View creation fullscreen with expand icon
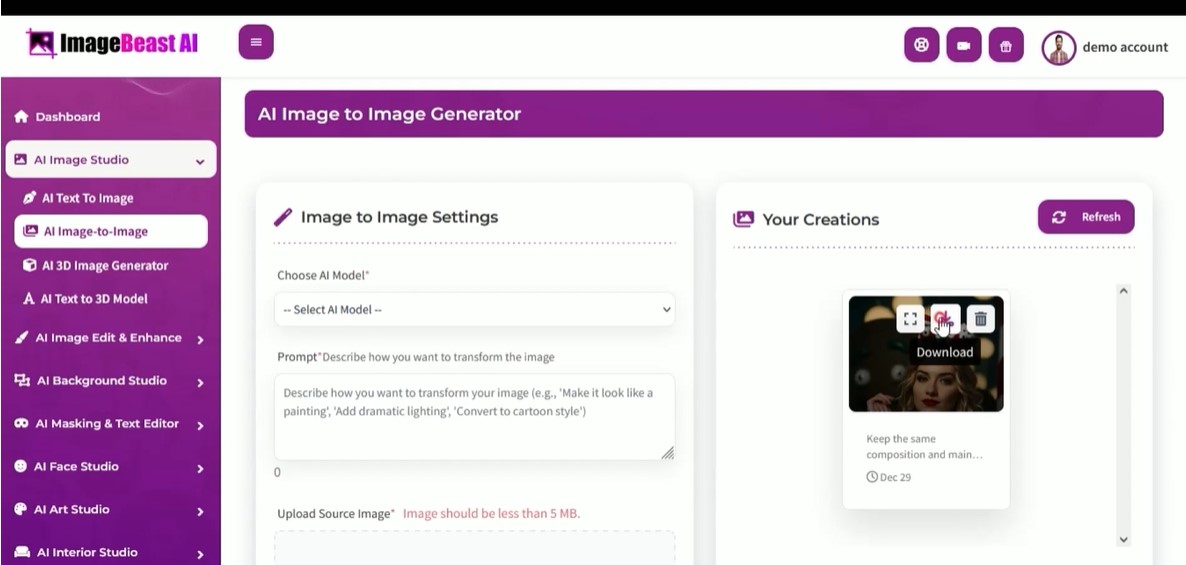Viewport: 1186px width, 565px height. click(x=911, y=318)
